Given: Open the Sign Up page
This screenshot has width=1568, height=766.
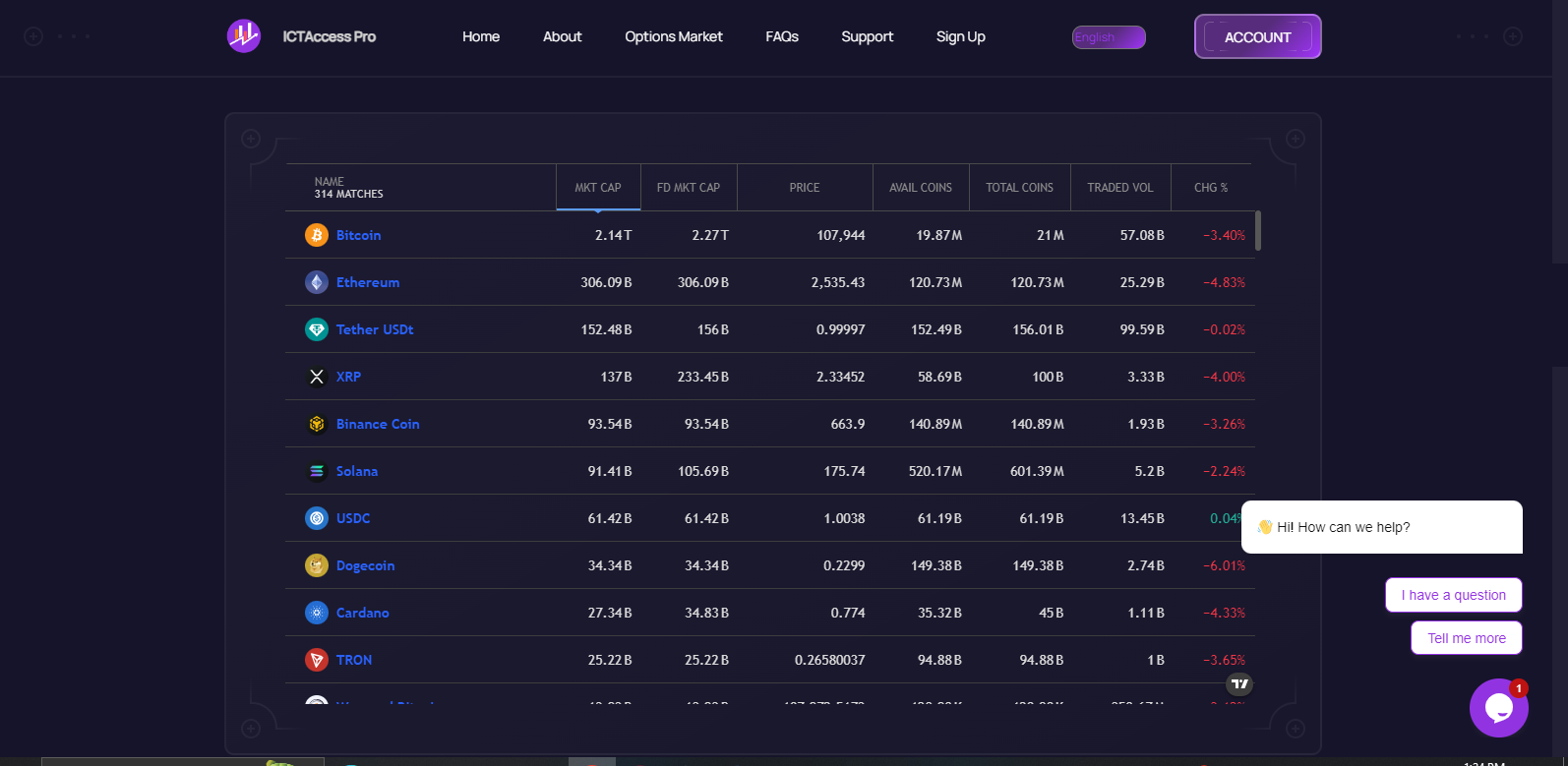Looking at the screenshot, I should click(x=961, y=36).
